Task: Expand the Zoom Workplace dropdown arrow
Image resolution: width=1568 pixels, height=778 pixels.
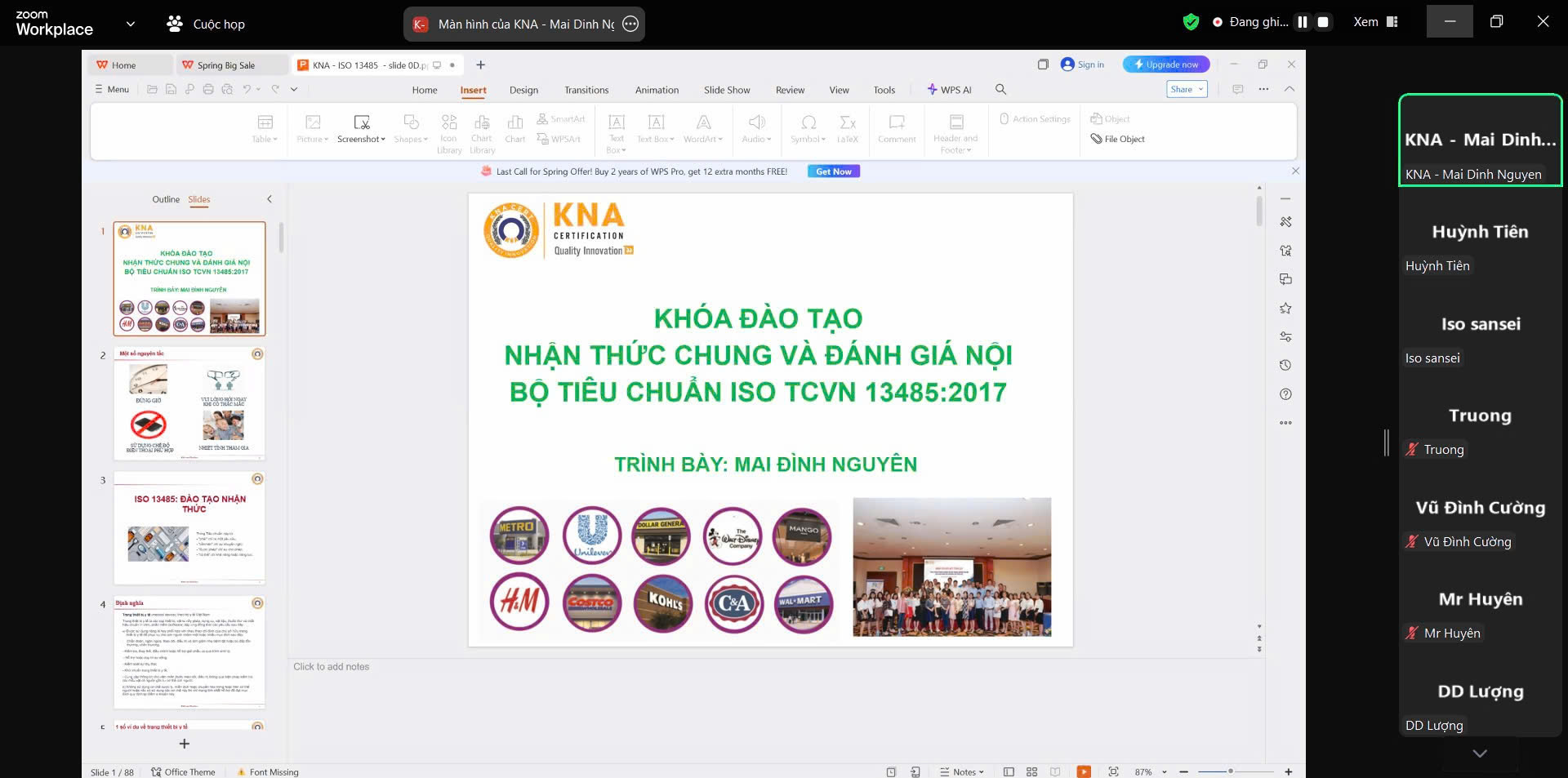Action: point(130,24)
